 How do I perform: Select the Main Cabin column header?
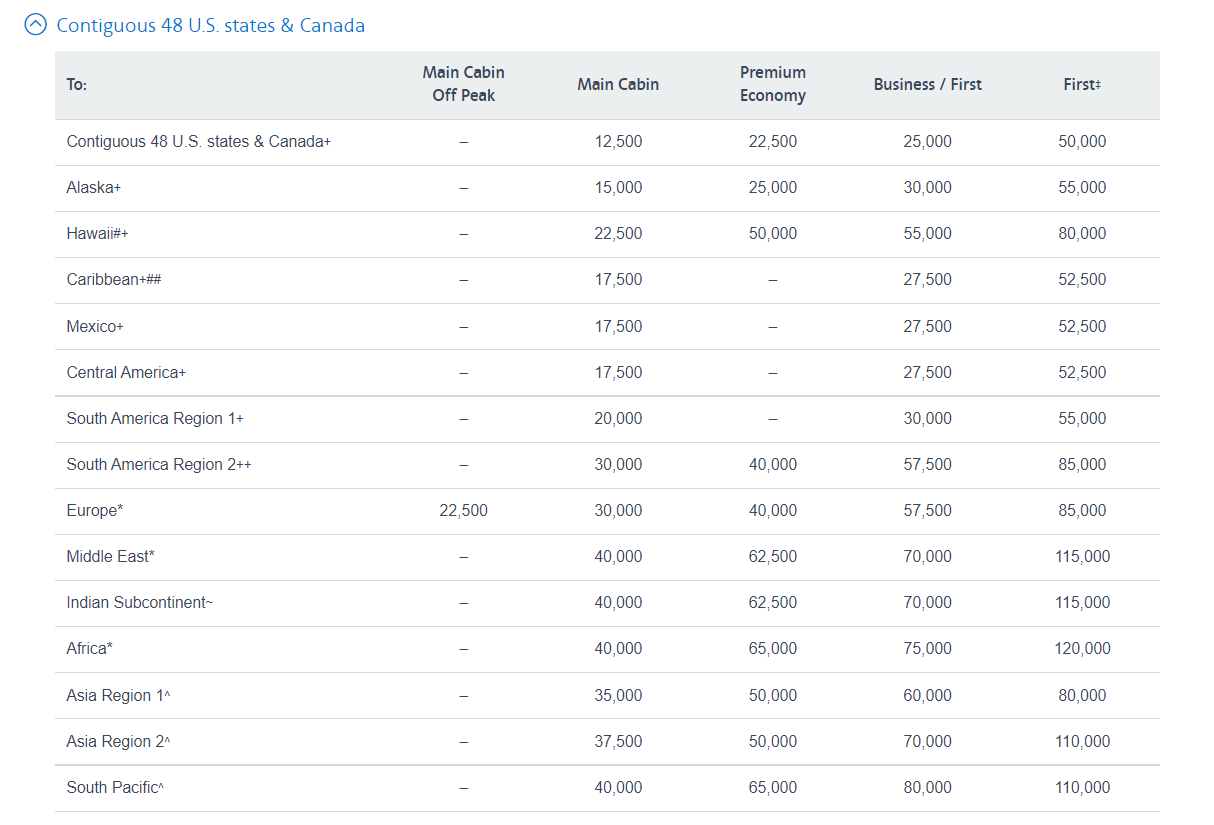point(618,84)
